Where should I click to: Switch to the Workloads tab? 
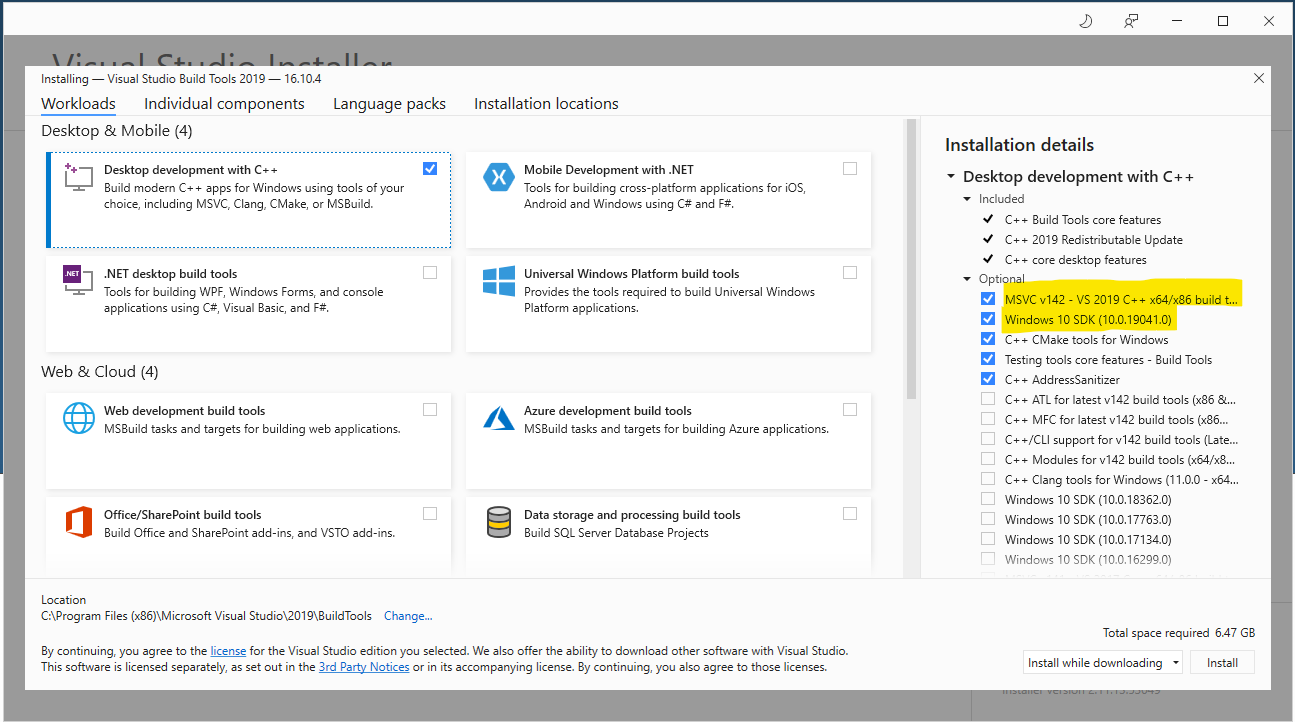click(x=78, y=104)
